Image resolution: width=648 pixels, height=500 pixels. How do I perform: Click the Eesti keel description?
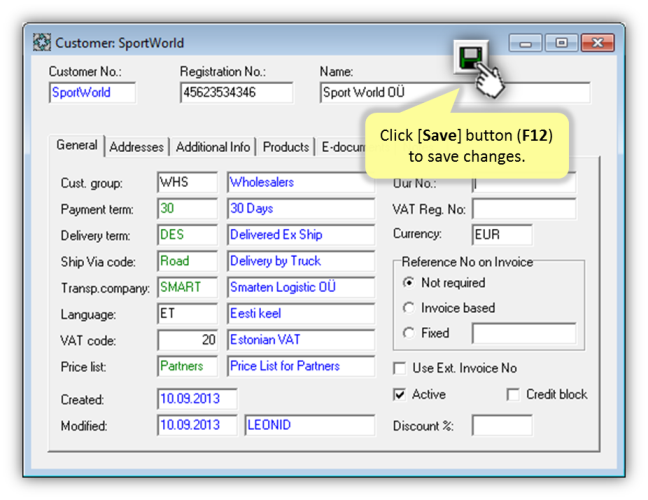[x=301, y=314]
